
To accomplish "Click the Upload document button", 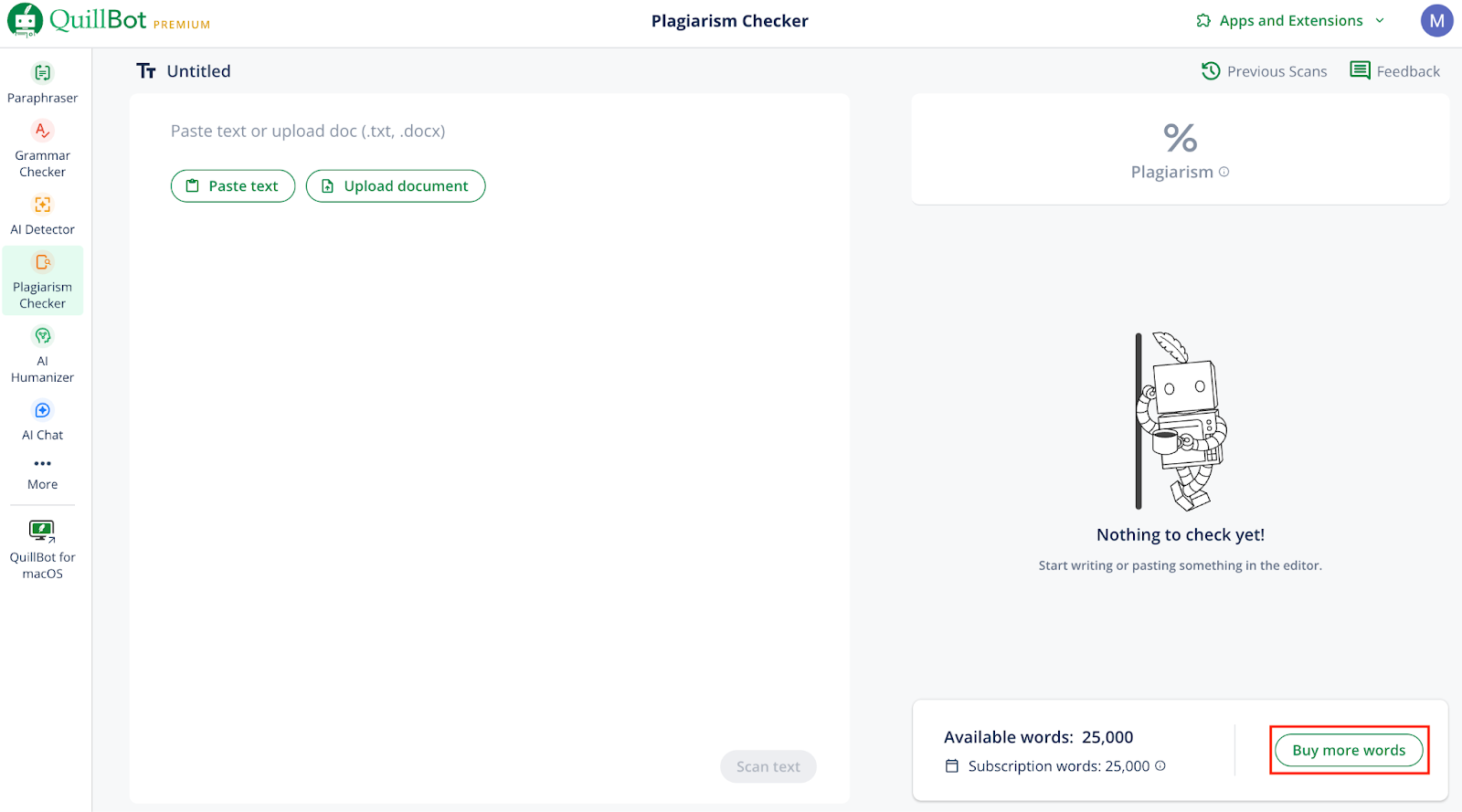I will 396,186.
